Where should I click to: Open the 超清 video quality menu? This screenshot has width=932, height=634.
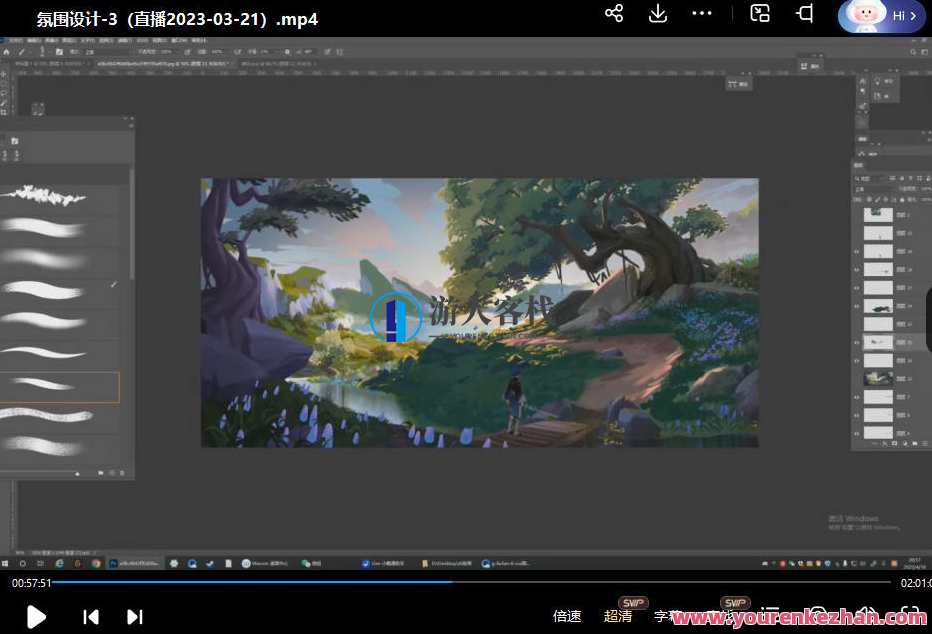pos(618,616)
